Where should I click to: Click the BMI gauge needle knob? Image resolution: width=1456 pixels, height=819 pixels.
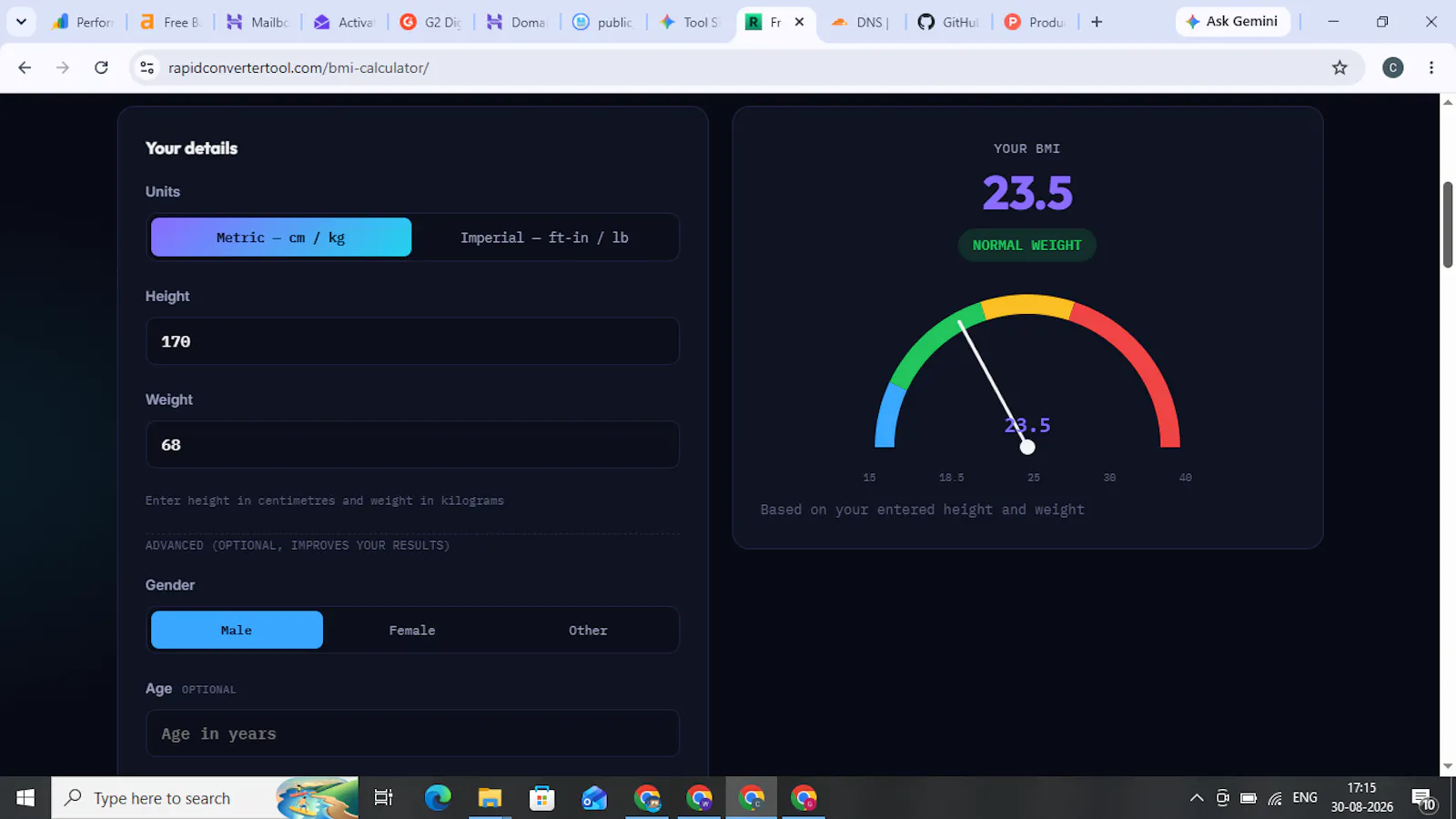(1027, 447)
